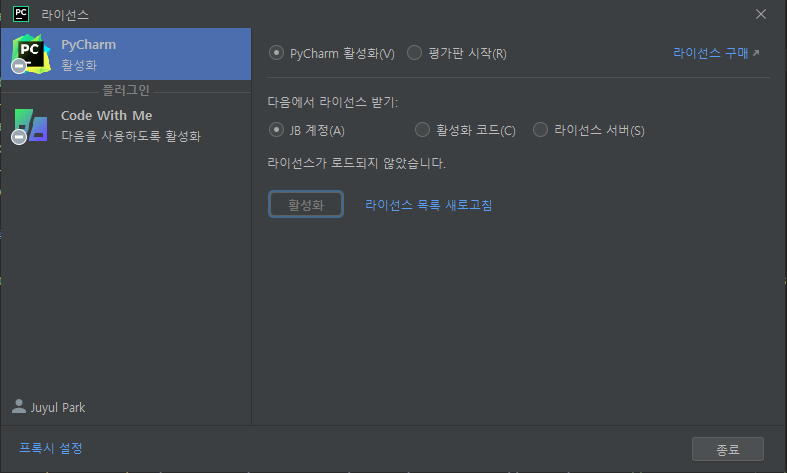The image size is (787, 473).
Task: Click the Code With Me plugin icon
Action: pos(30,126)
